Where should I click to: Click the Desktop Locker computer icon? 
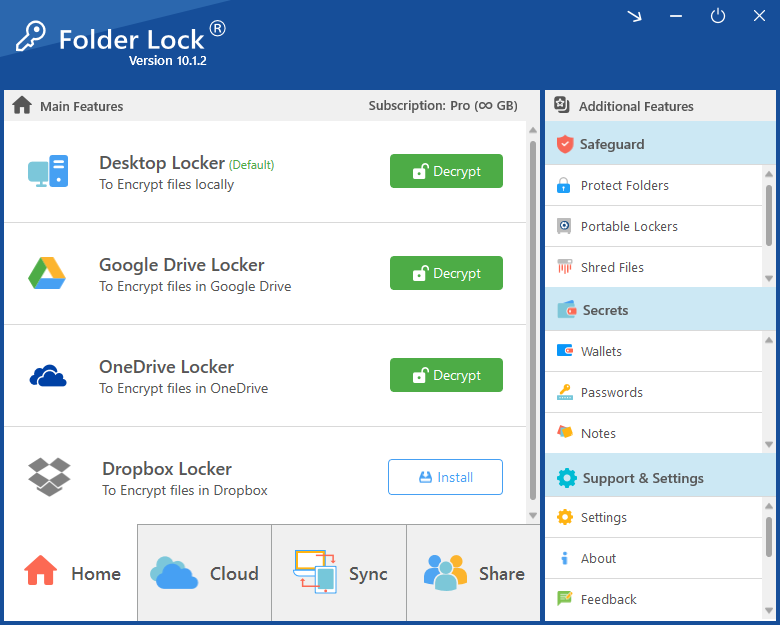click(48, 172)
